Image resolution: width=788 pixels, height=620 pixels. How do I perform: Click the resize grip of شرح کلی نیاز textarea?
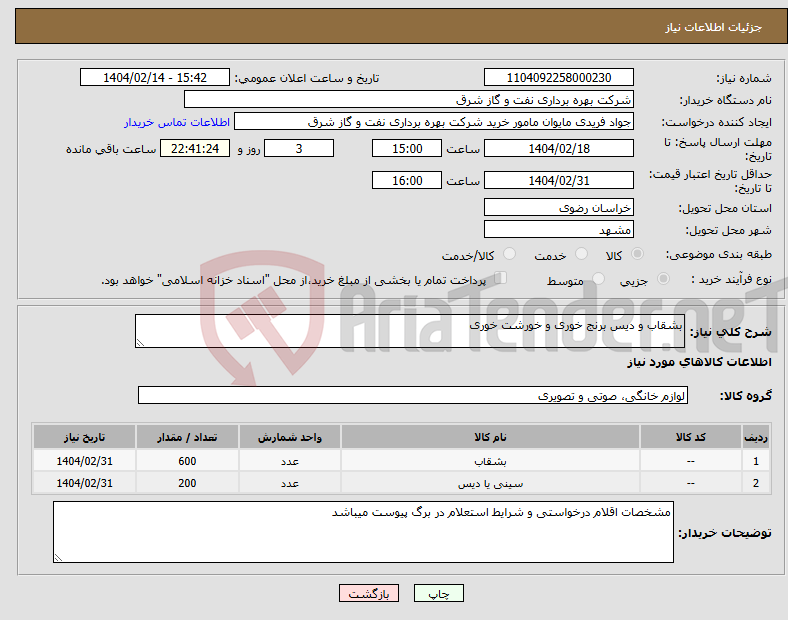[x=140, y=343]
